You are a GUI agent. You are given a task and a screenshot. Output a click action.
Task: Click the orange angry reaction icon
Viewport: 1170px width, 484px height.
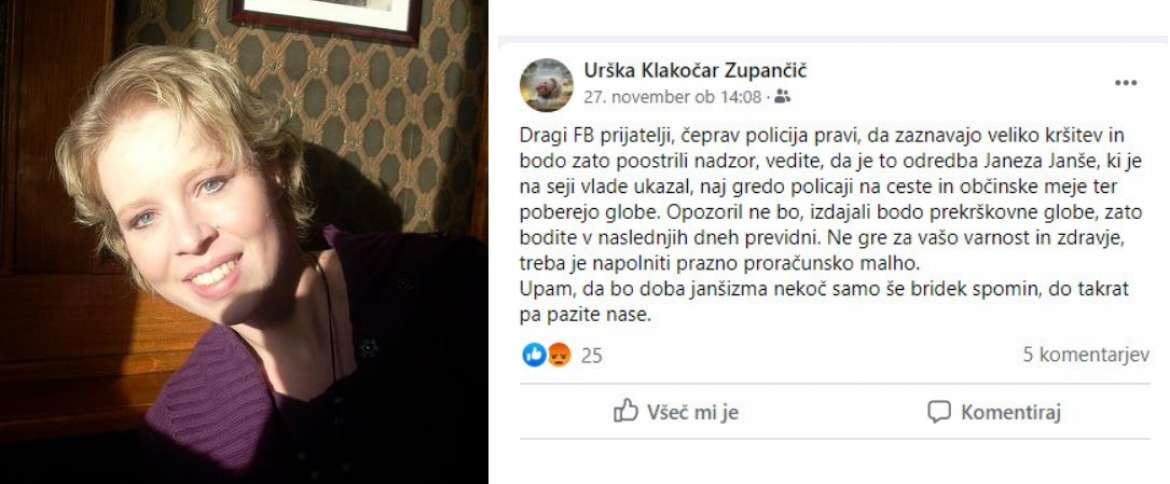point(559,355)
